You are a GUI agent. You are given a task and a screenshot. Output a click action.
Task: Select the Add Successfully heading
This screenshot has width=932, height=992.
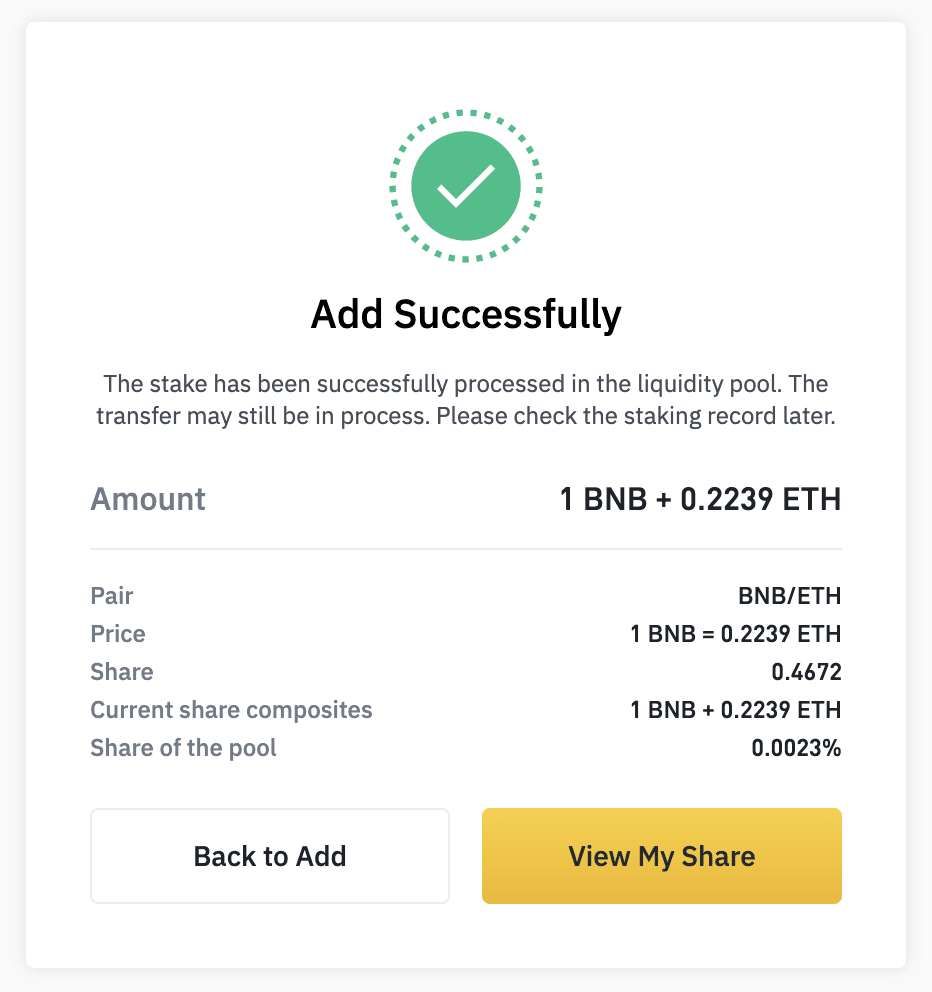[466, 314]
